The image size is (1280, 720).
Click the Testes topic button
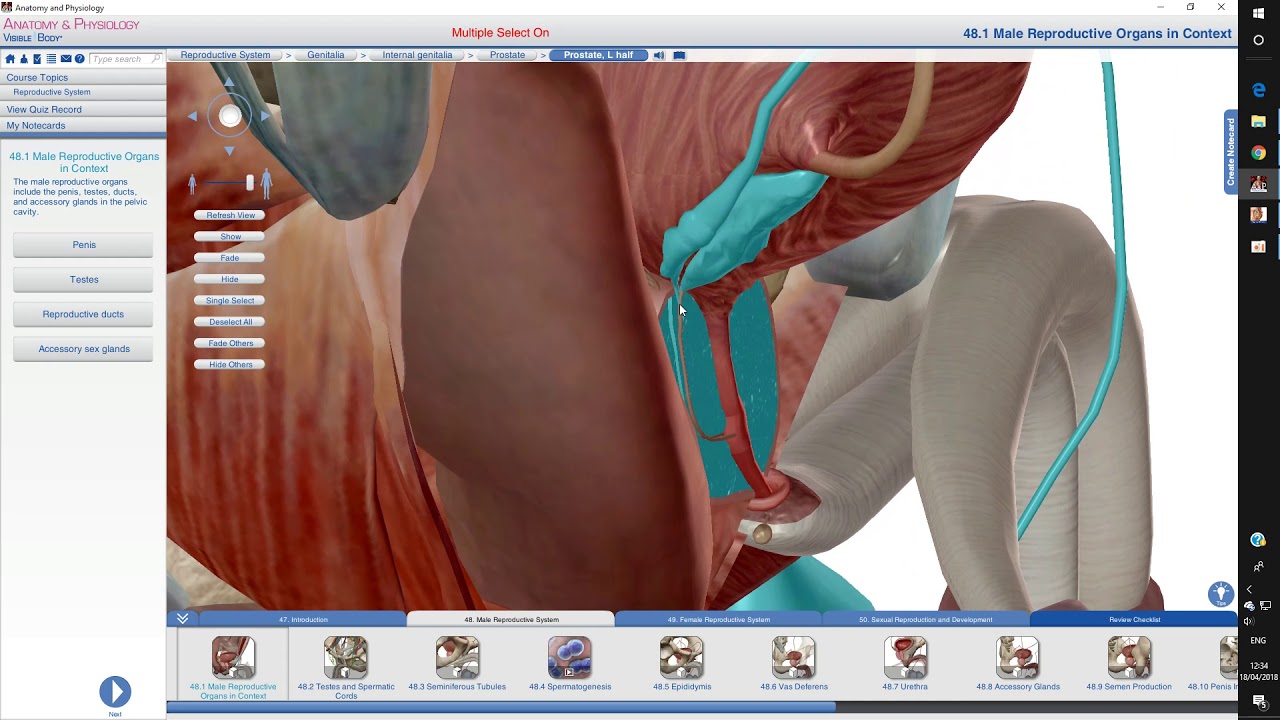pyautogui.click(x=84, y=280)
